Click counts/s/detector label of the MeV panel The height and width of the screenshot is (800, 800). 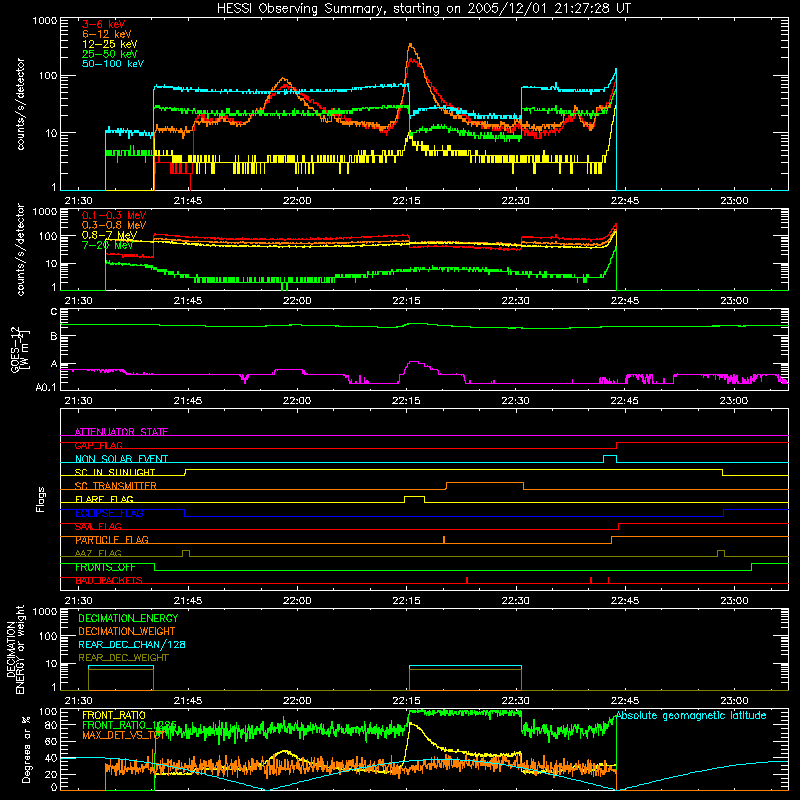[20, 249]
